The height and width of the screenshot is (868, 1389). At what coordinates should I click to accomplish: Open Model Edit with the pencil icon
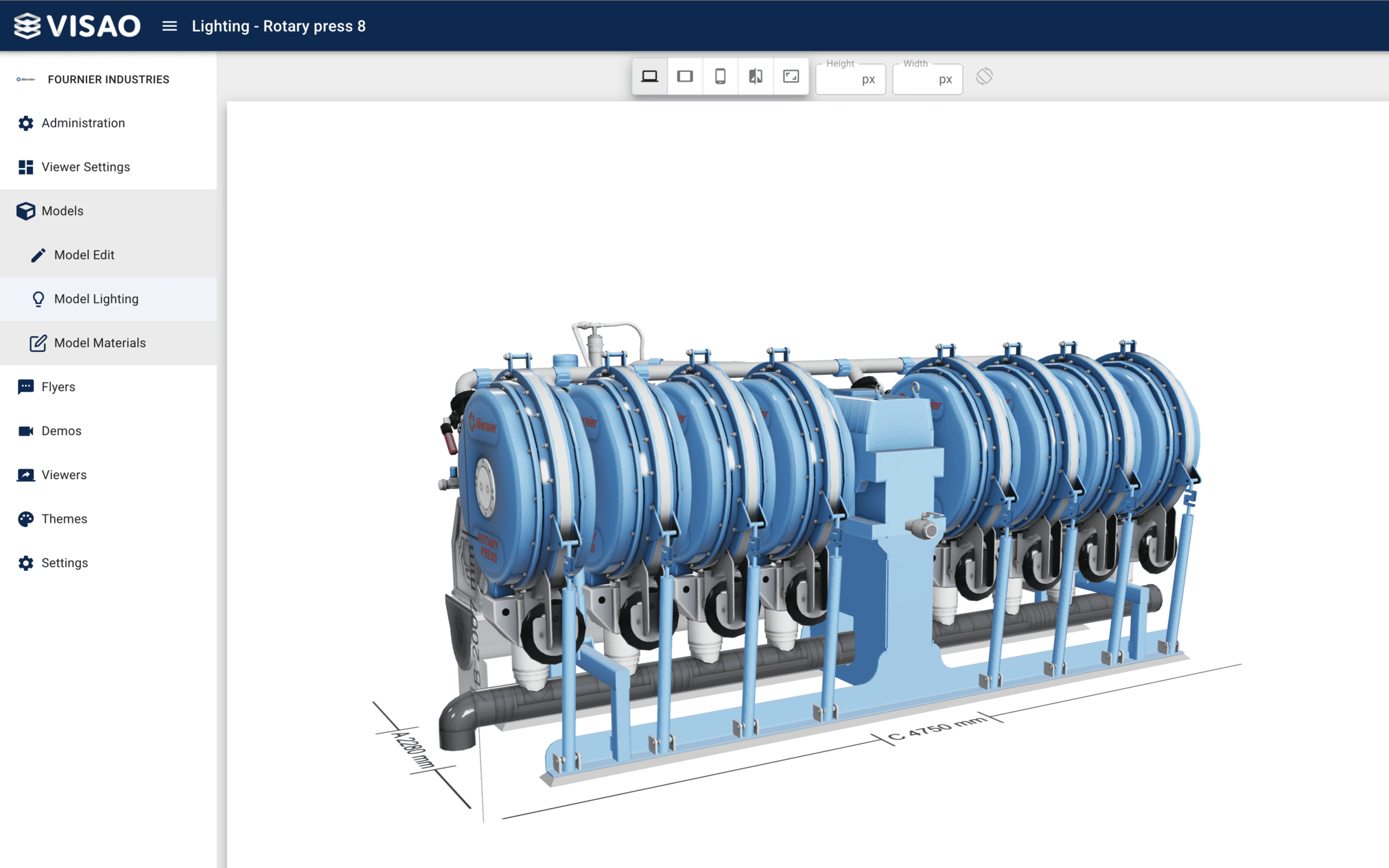point(39,255)
